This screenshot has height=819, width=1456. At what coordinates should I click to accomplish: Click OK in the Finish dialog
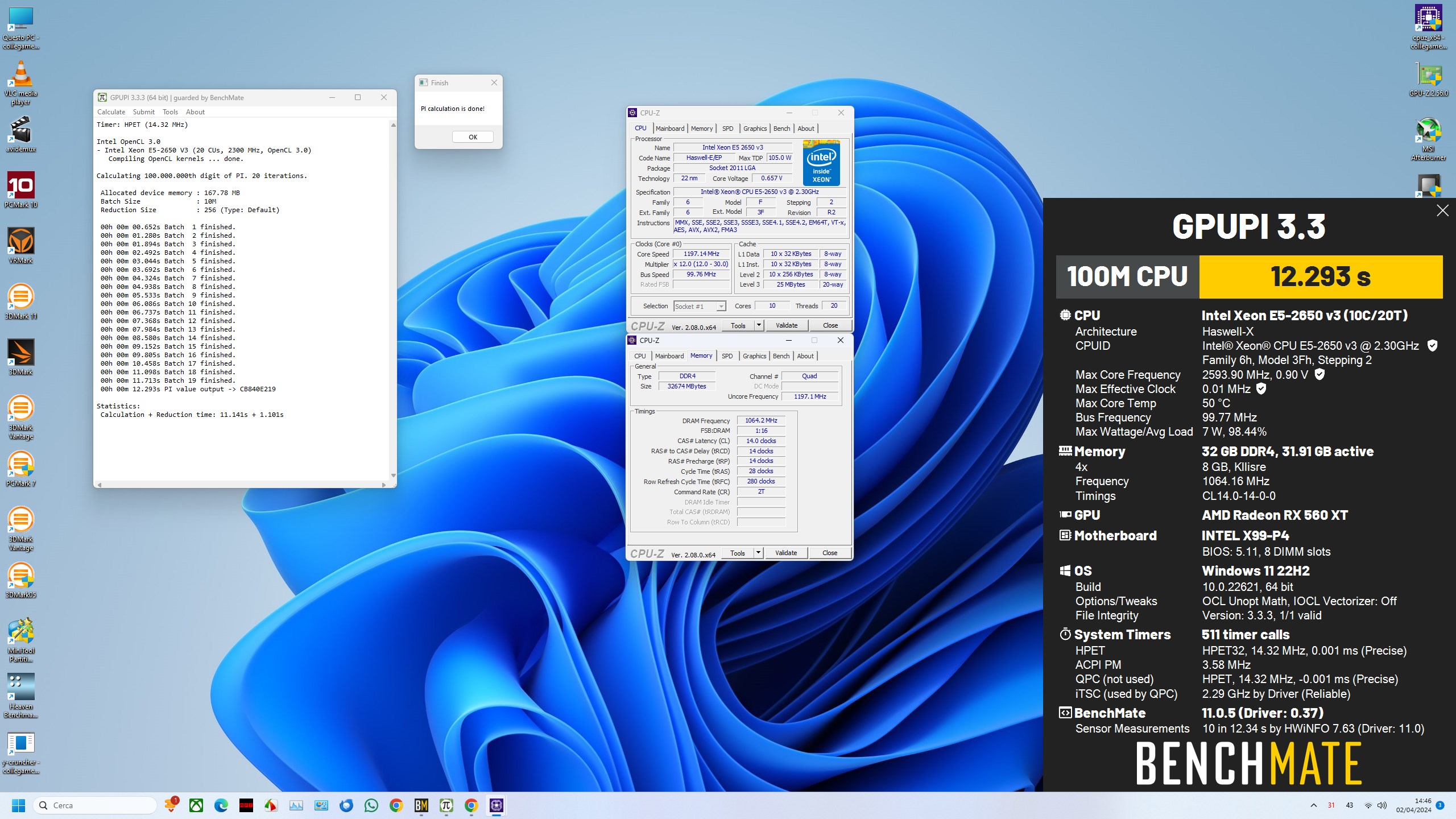click(x=473, y=137)
